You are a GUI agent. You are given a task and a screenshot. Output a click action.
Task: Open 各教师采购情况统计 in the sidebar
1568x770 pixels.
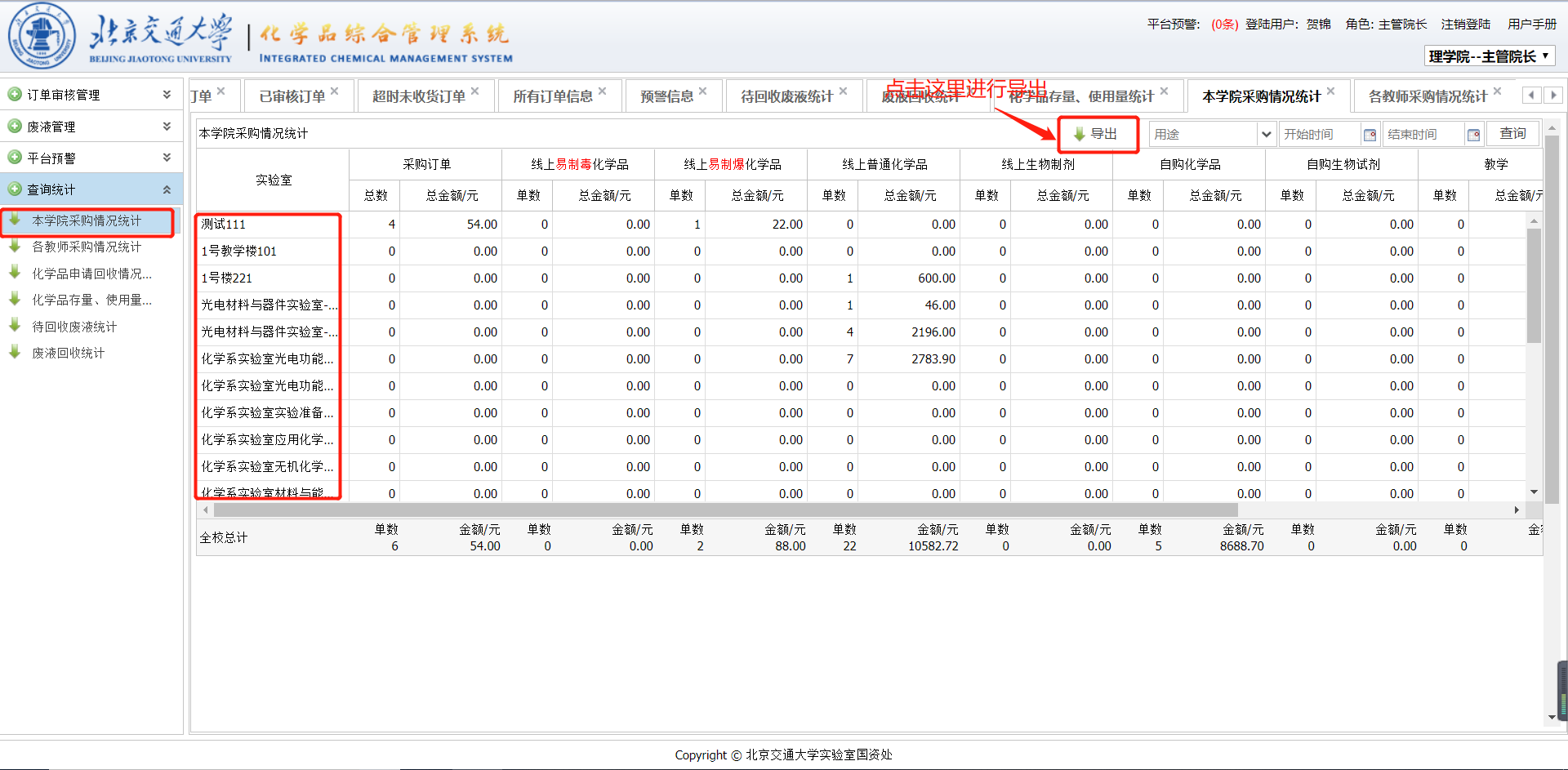(x=87, y=247)
